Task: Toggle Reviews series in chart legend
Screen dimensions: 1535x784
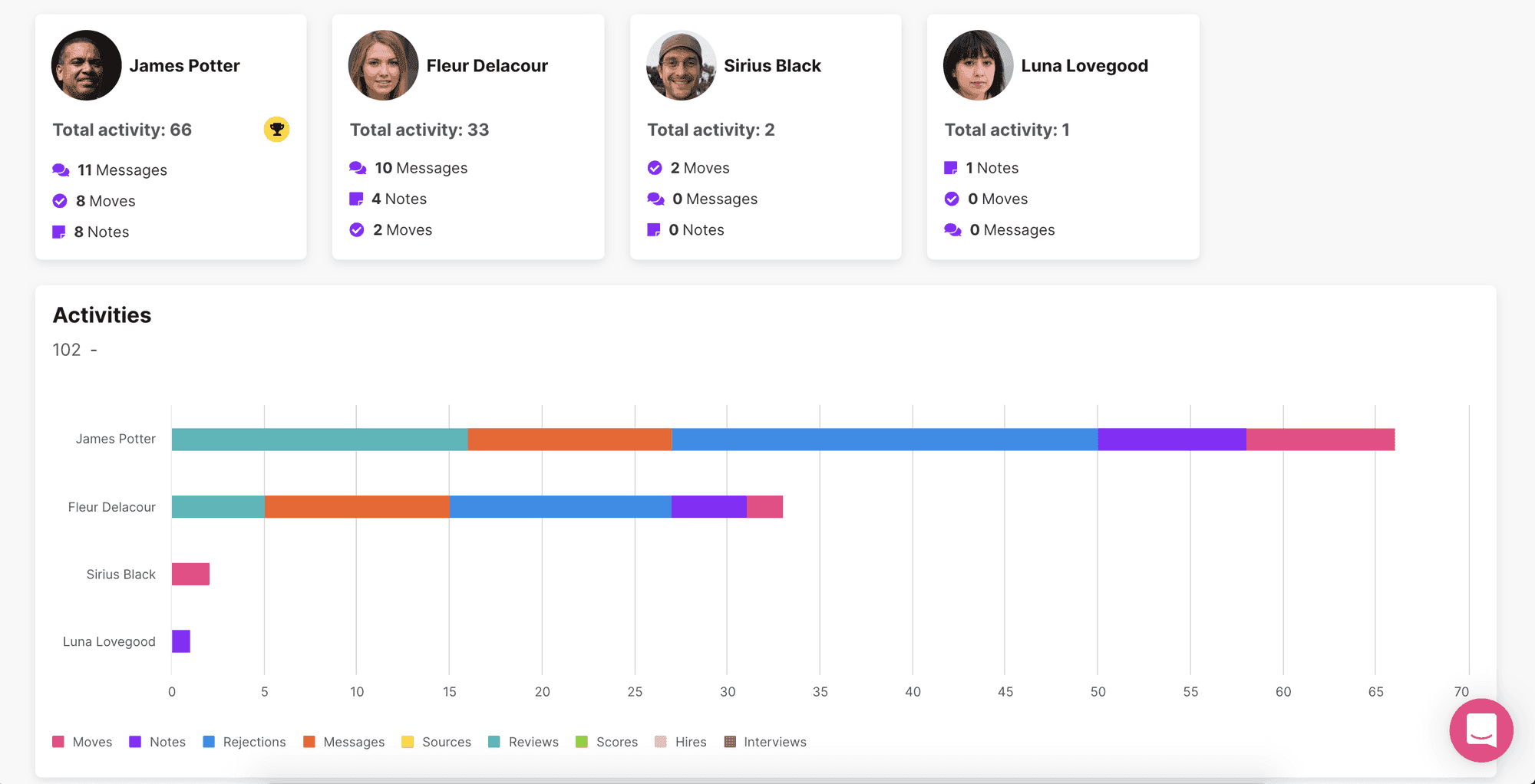Action: (523, 742)
